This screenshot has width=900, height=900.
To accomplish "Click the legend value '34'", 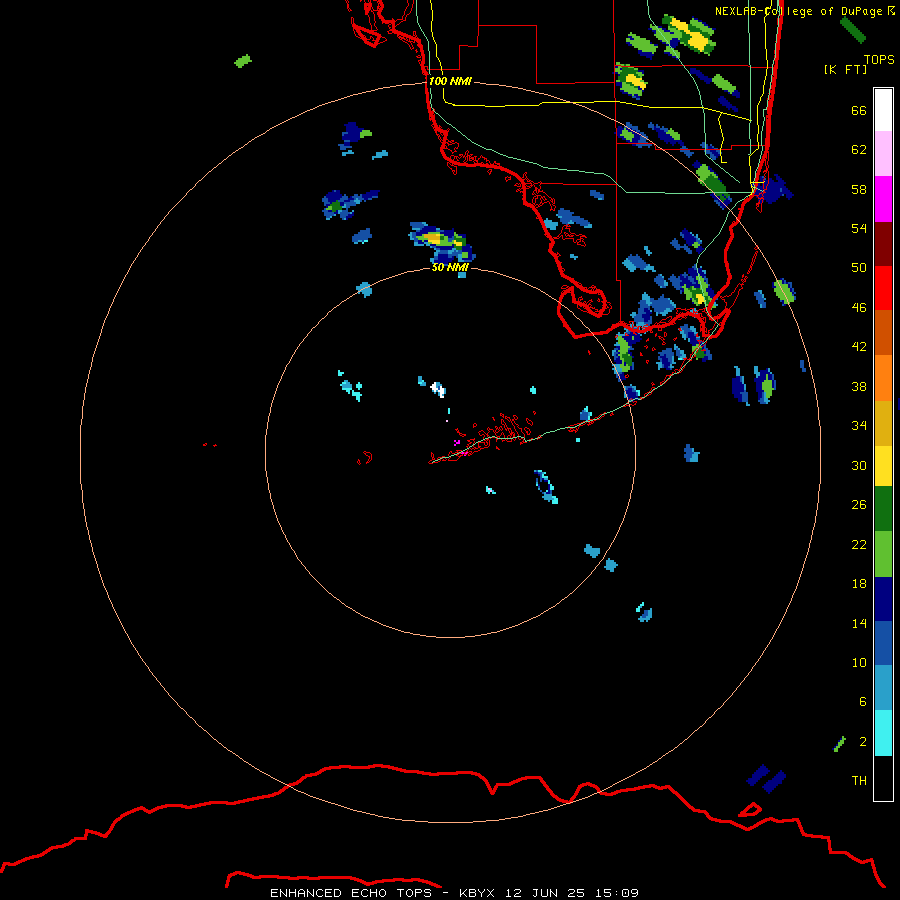I will [x=859, y=425].
